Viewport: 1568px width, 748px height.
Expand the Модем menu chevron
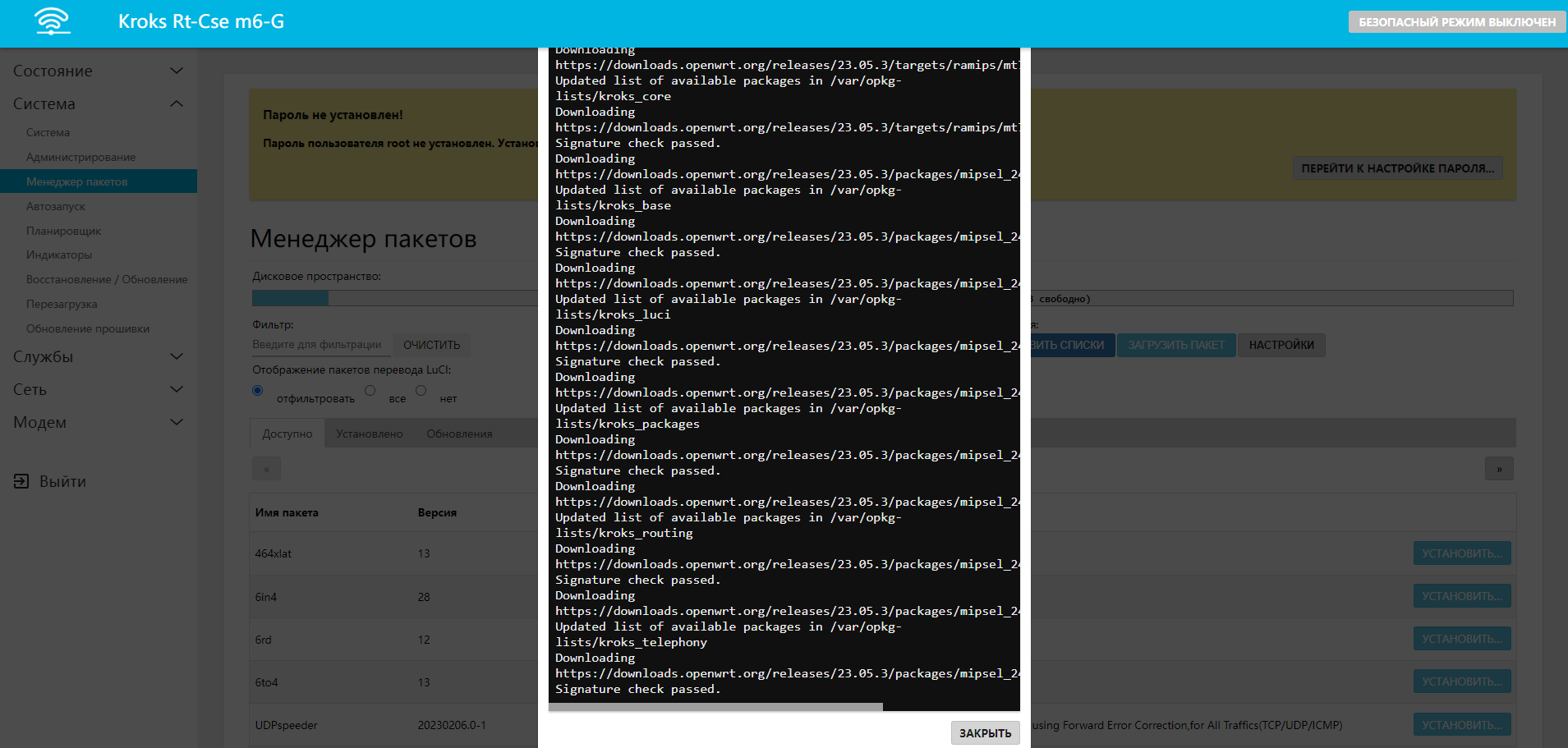tap(176, 422)
